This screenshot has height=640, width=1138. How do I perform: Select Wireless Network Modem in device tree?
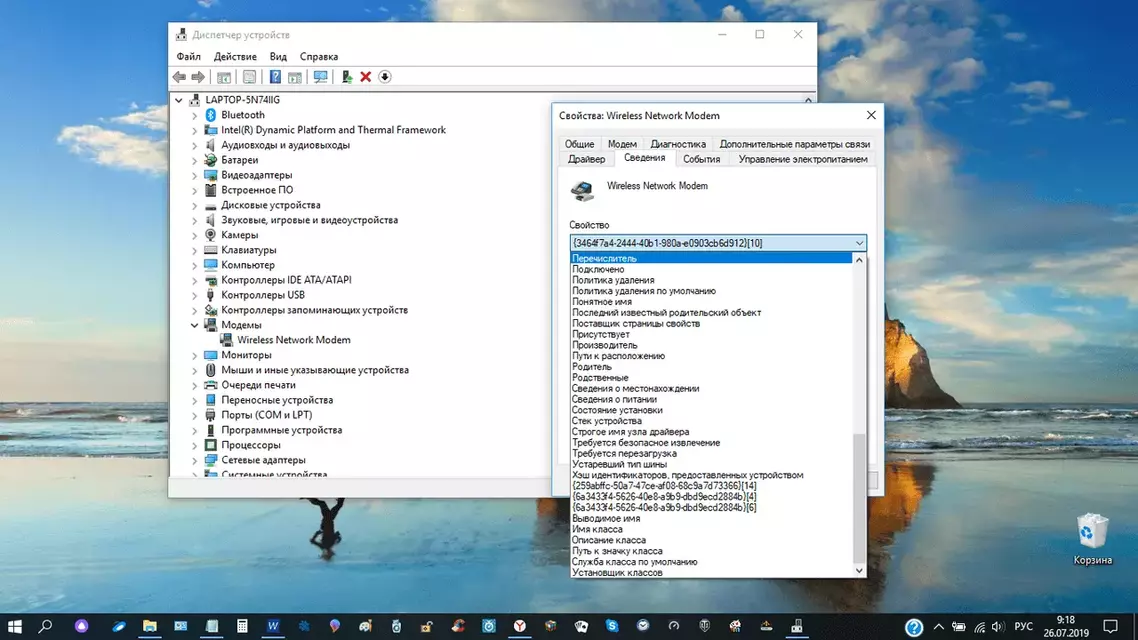[293, 340]
